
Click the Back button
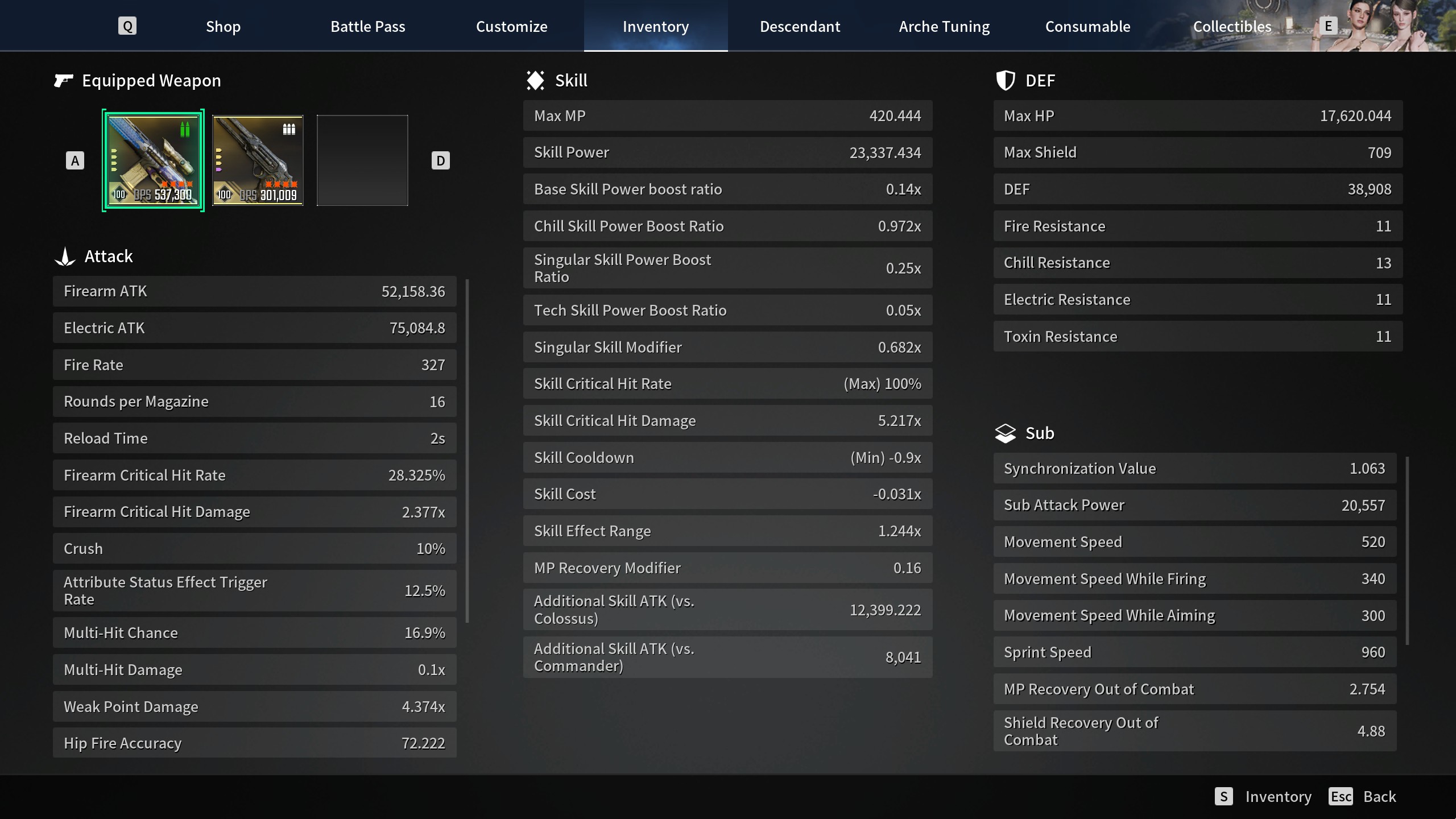point(1379,796)
